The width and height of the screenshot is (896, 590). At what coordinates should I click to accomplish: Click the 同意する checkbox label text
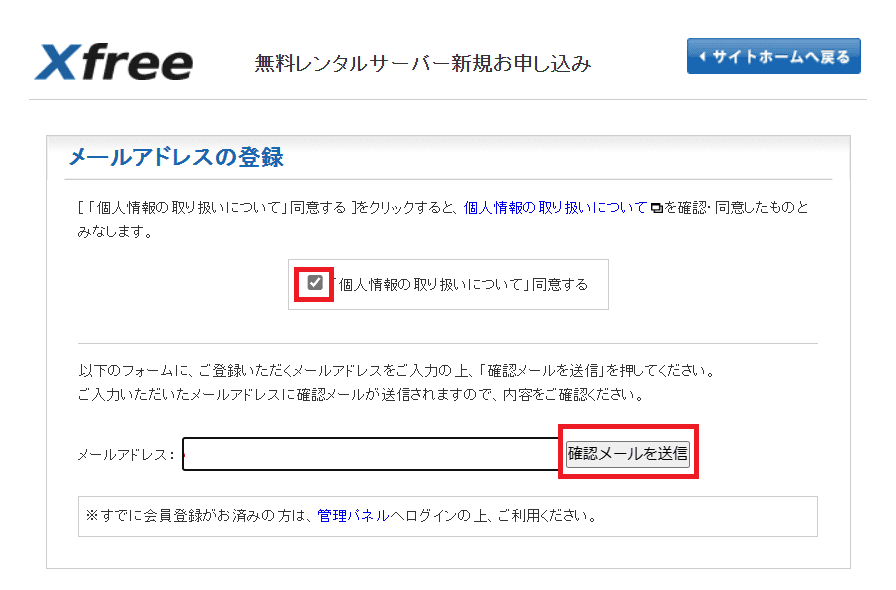[462, 284]
